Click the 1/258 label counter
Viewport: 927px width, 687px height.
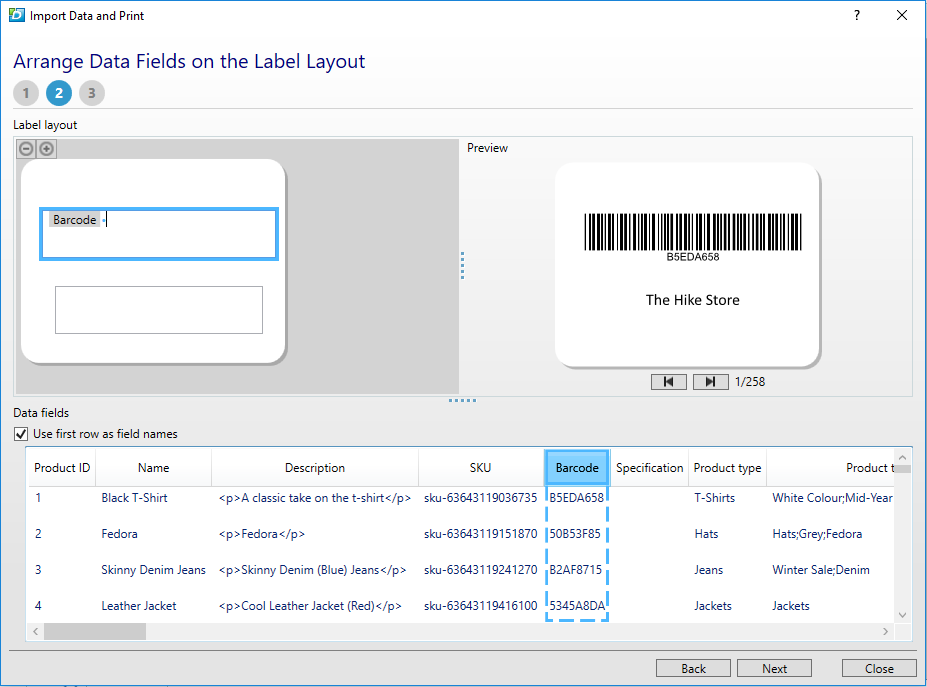pos(750,382)
